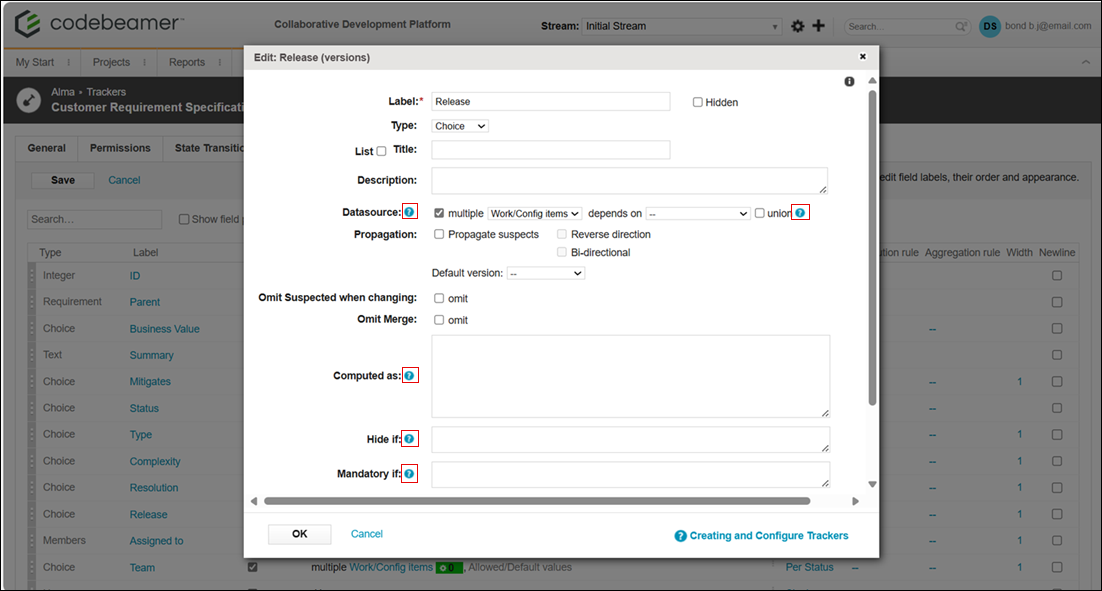Viewport: 1102px width, 591px height.
Task: Check omit for Omit Suspected when changing
Action: click(x=439, y=298)
